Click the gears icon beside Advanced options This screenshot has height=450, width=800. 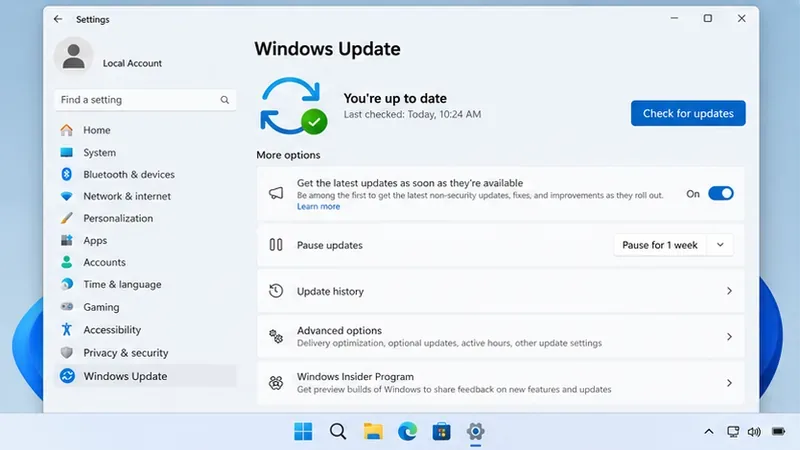coord(276,336)
